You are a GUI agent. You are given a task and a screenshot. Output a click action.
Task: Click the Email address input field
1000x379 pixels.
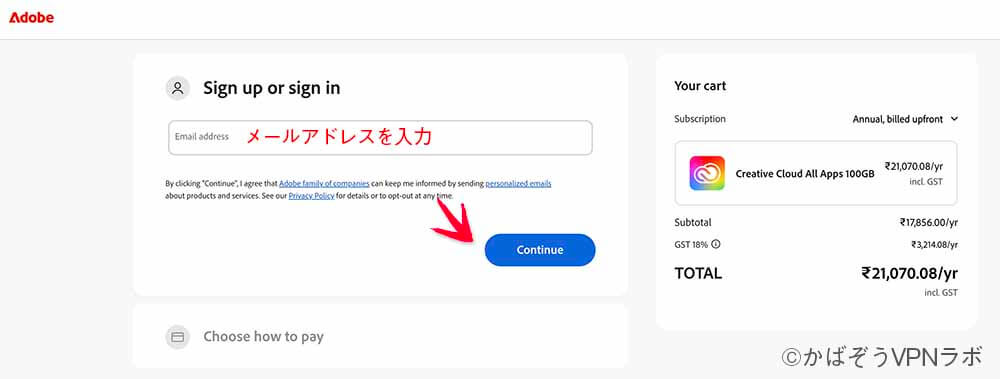click(x=380, y=137)
